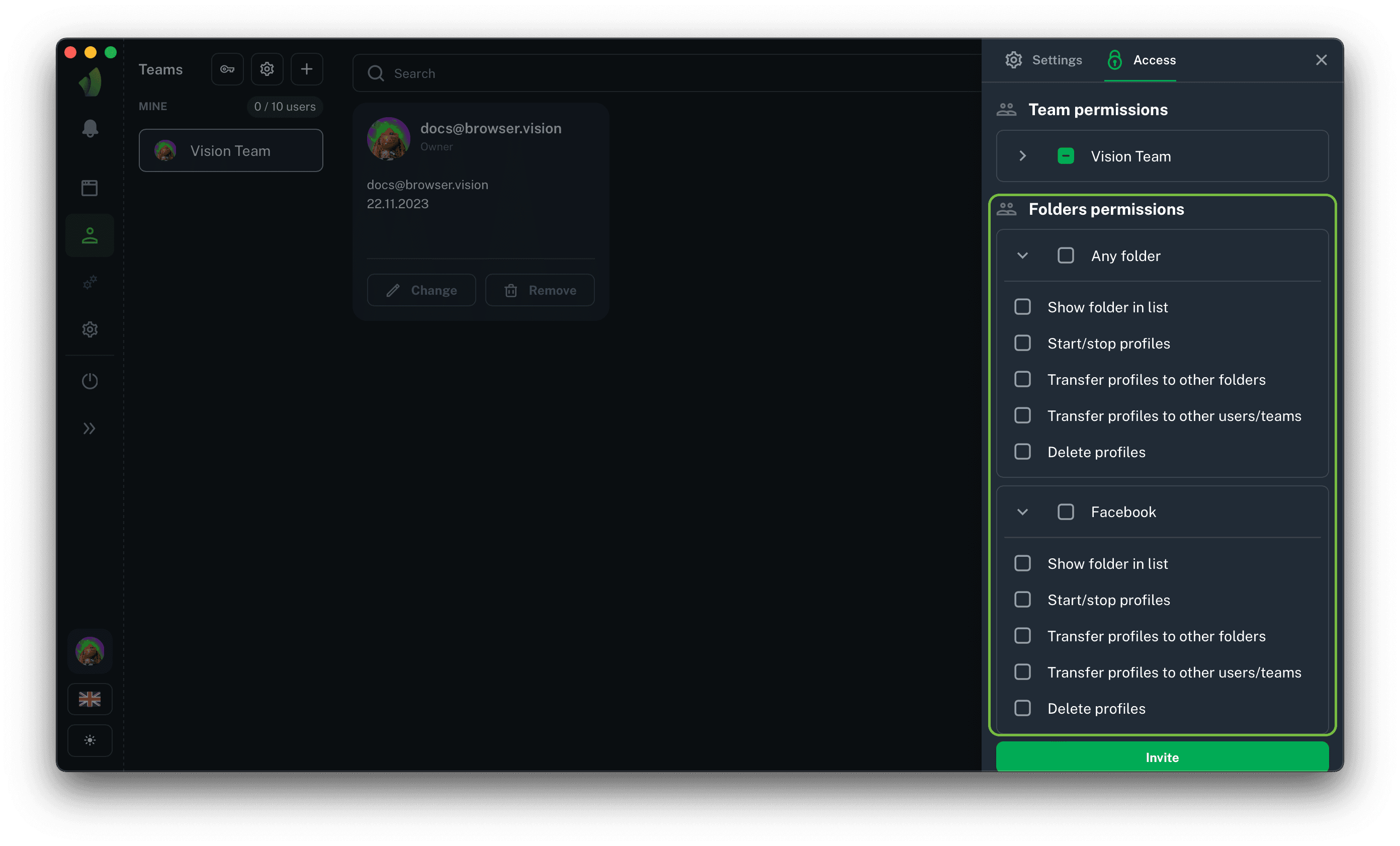Enable Start/stop profiles under Any folder
1400x846 pixels.
tap(1022, 343)
